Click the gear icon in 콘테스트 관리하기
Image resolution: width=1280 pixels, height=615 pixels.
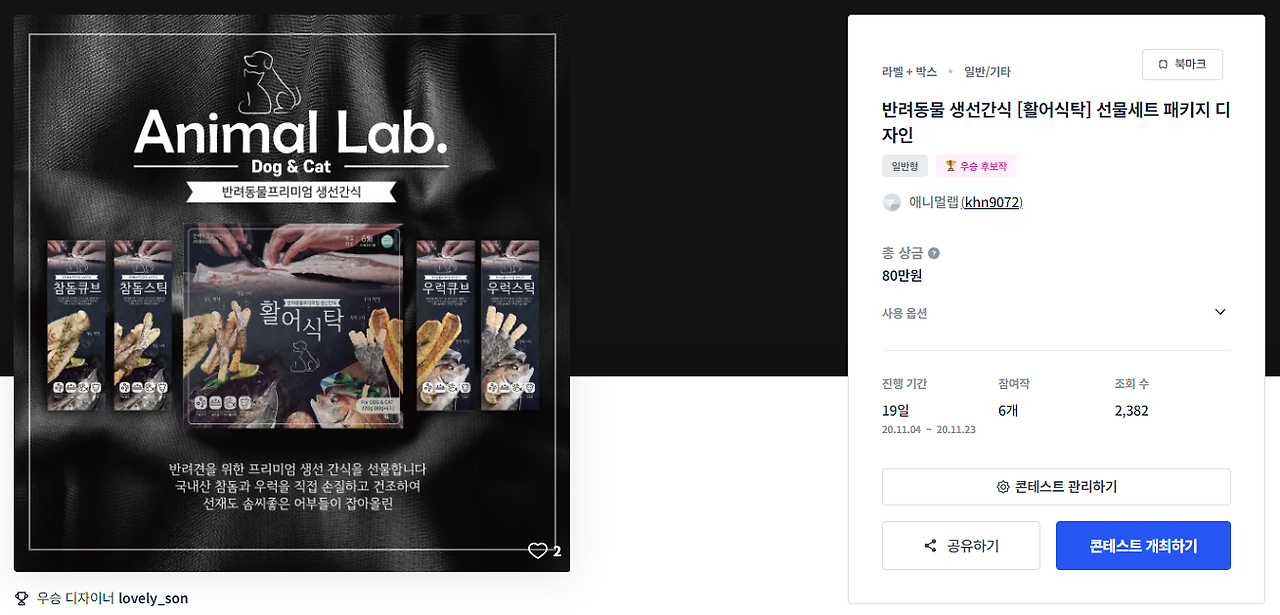tap(1003, 487)
